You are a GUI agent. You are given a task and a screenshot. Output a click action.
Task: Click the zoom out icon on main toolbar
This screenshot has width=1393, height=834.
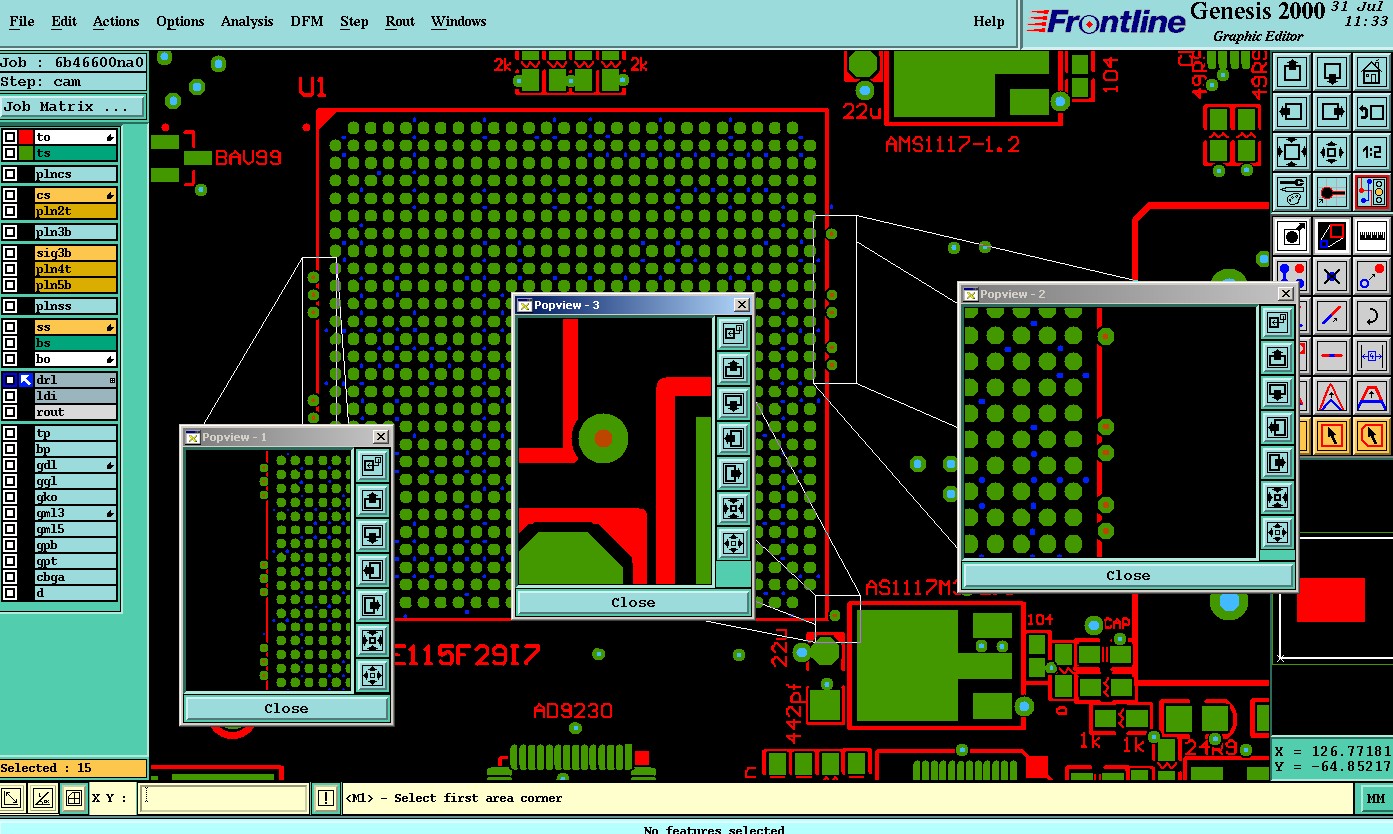(1332, 152)
